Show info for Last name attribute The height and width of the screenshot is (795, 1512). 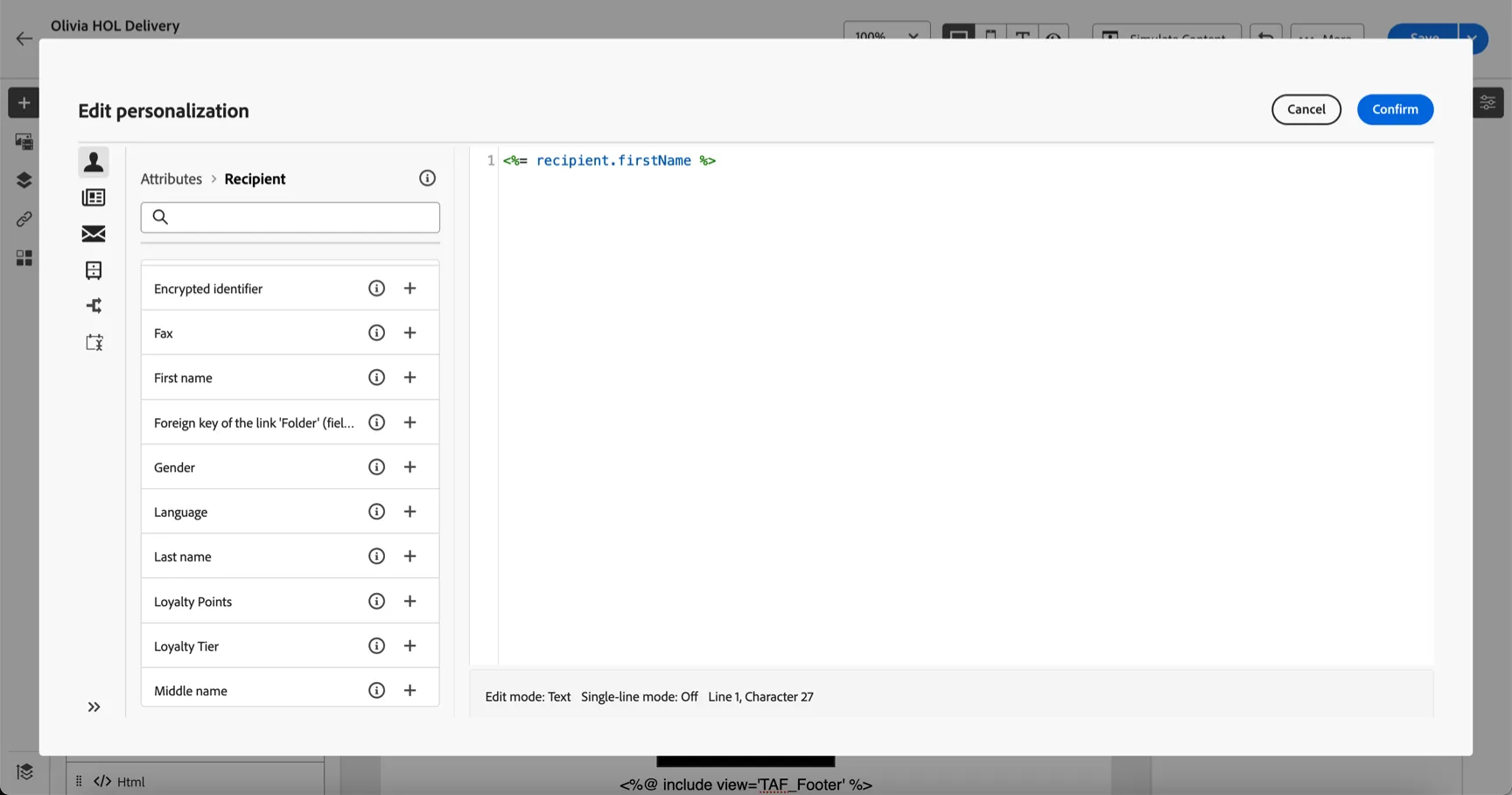pyautogui.click(x=376, y=556)
